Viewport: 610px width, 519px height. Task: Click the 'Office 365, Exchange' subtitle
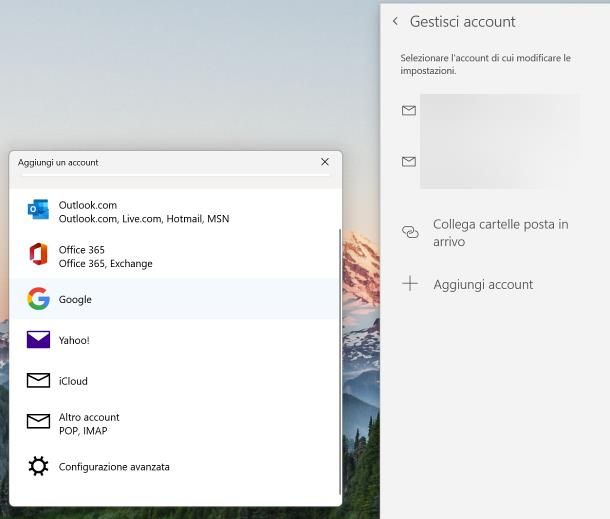[105, 263]
